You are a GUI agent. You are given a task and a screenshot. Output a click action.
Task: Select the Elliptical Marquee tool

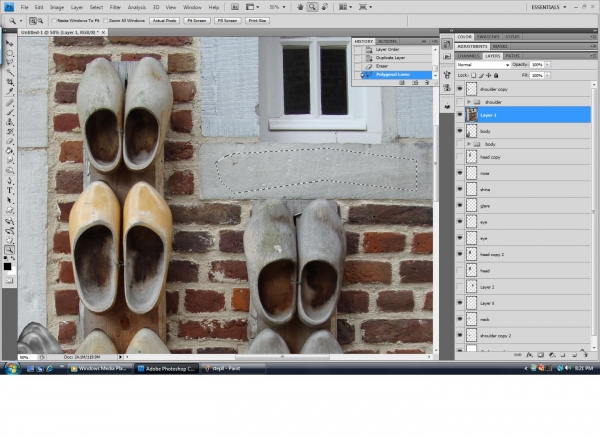(x=10, y=53)
